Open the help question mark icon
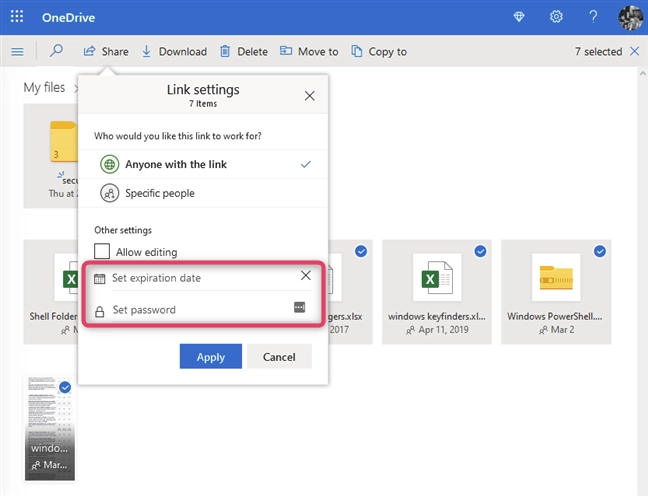The height and width of the screenshot is (496, 648). (x=593, y=17)
